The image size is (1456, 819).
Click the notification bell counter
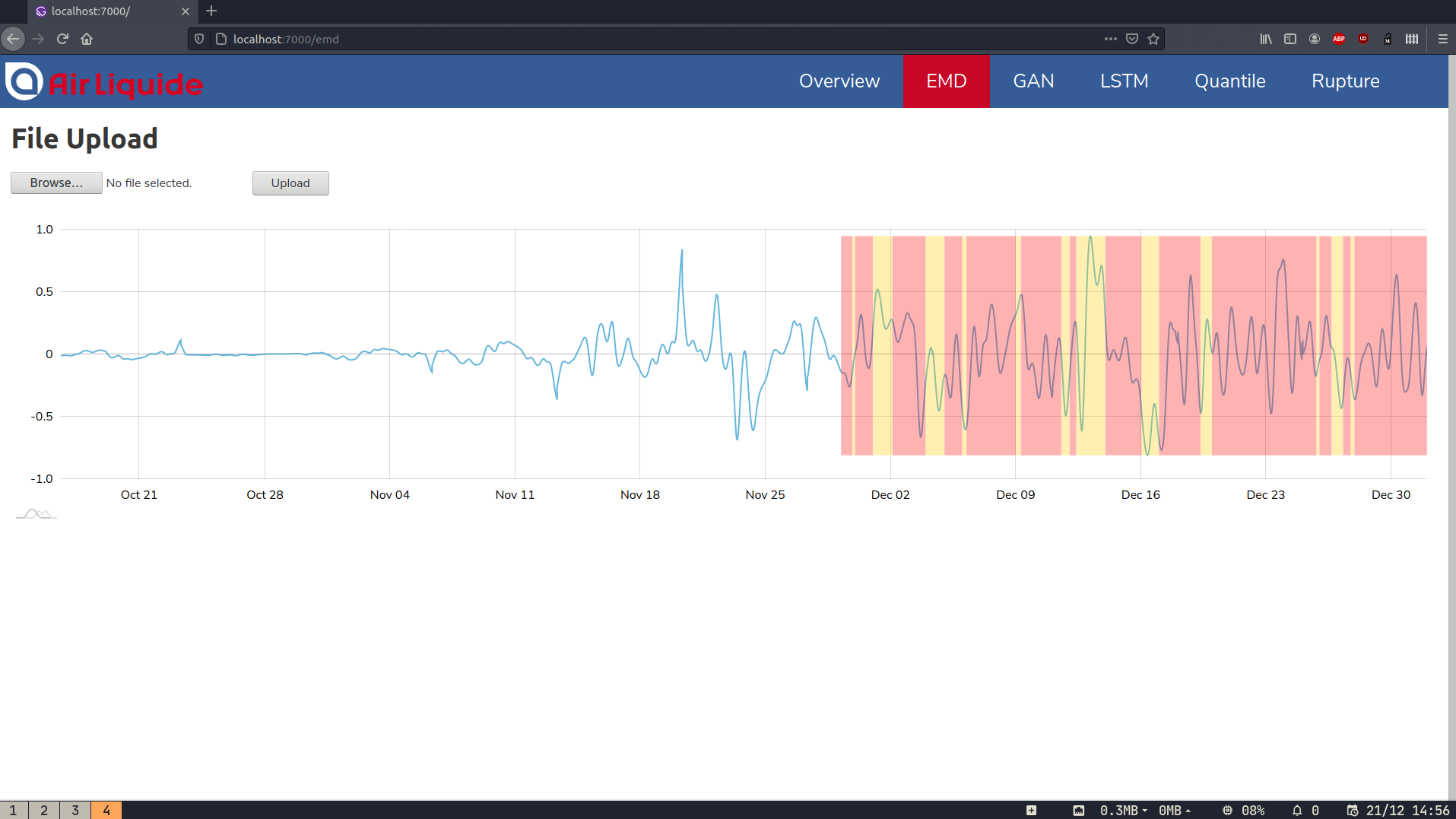(x=1306, y=810)
